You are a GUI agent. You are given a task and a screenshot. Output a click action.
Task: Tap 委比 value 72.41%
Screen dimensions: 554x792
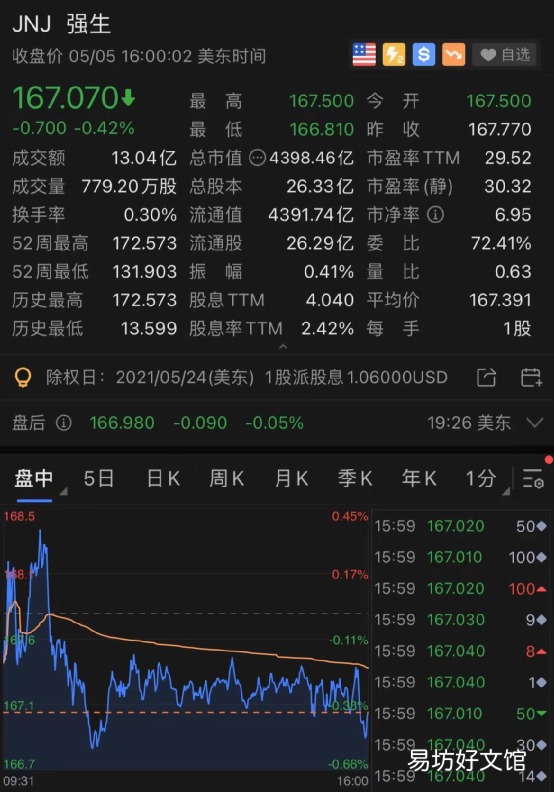tap(501, 243)
